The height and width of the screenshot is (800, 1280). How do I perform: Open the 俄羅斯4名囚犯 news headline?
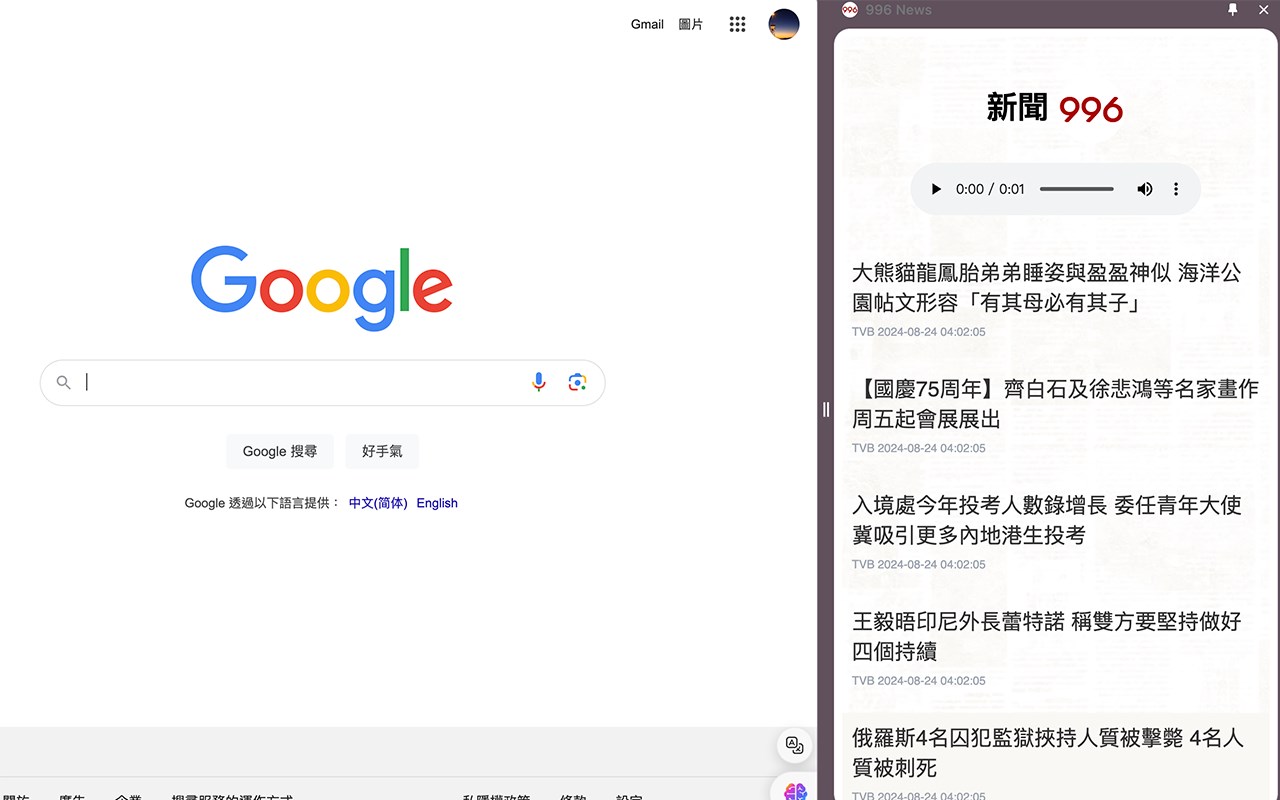(1047, 752)
